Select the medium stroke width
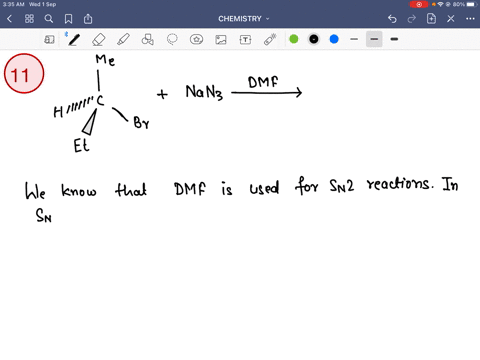This screenshot has width=480, height=360. [374, 39]
